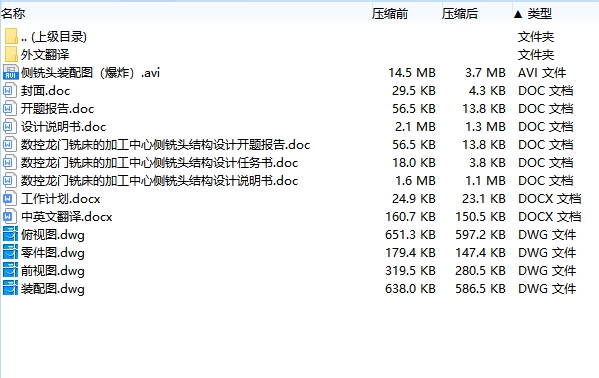Click the AVI 文件 type cell
Viewport: 599px width, 378px height.
(542, 73)
